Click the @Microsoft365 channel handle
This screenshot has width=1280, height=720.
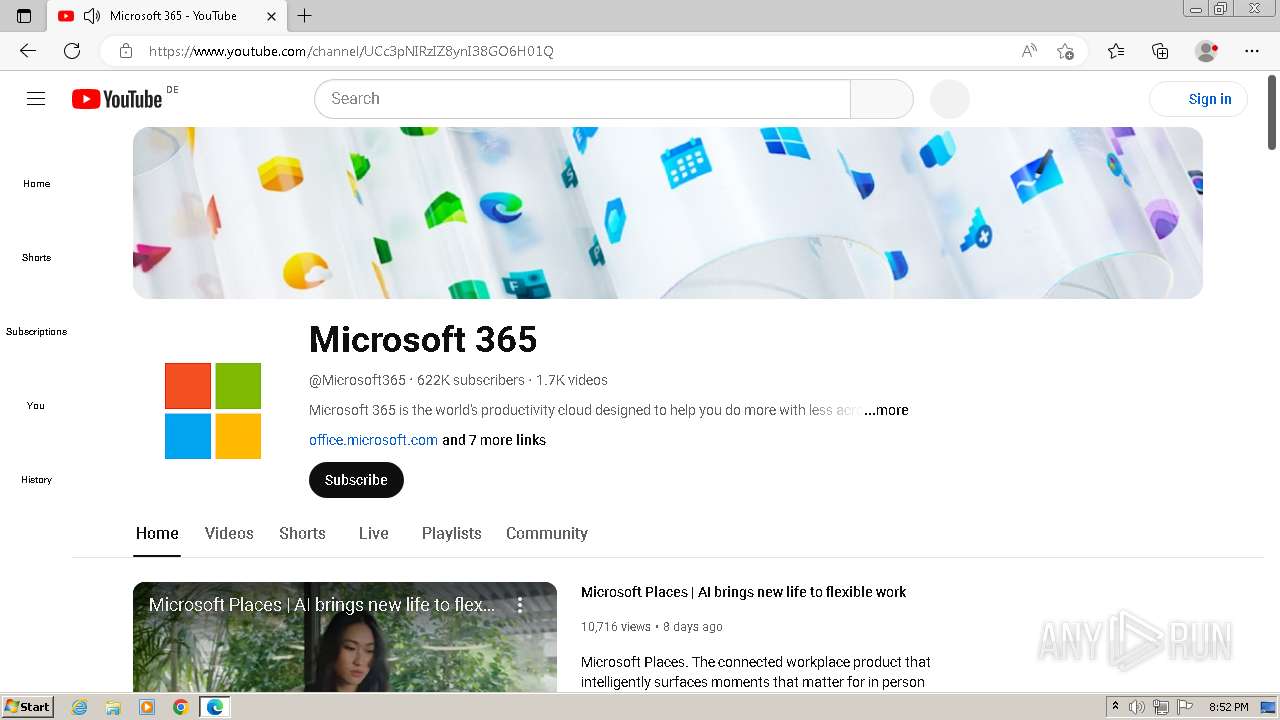coord(357,380)
